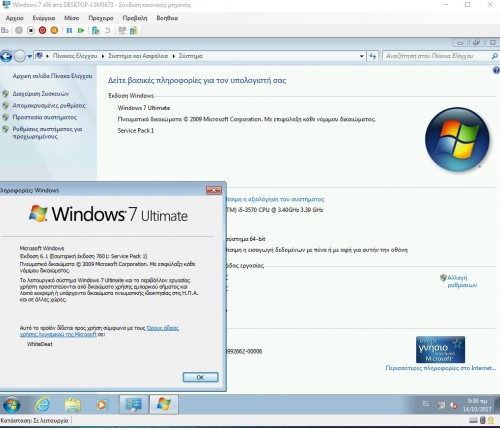Image resolution: width=500 pixels, height=428 pixels.
Task: Expand the arrow after Σύστημα και Ασφάλεια
Action: tap(174, 56)
